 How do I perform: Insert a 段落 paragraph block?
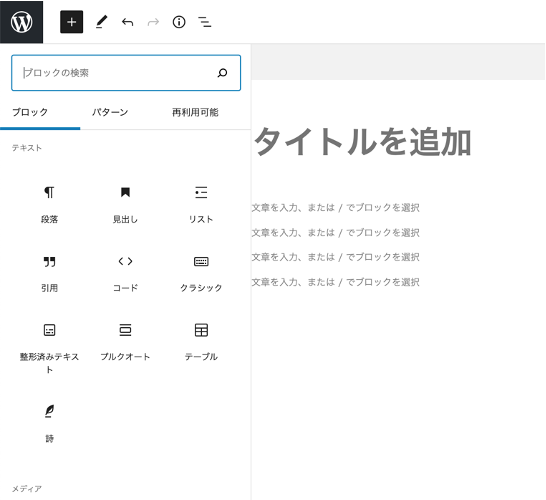(x=49, y=204)
